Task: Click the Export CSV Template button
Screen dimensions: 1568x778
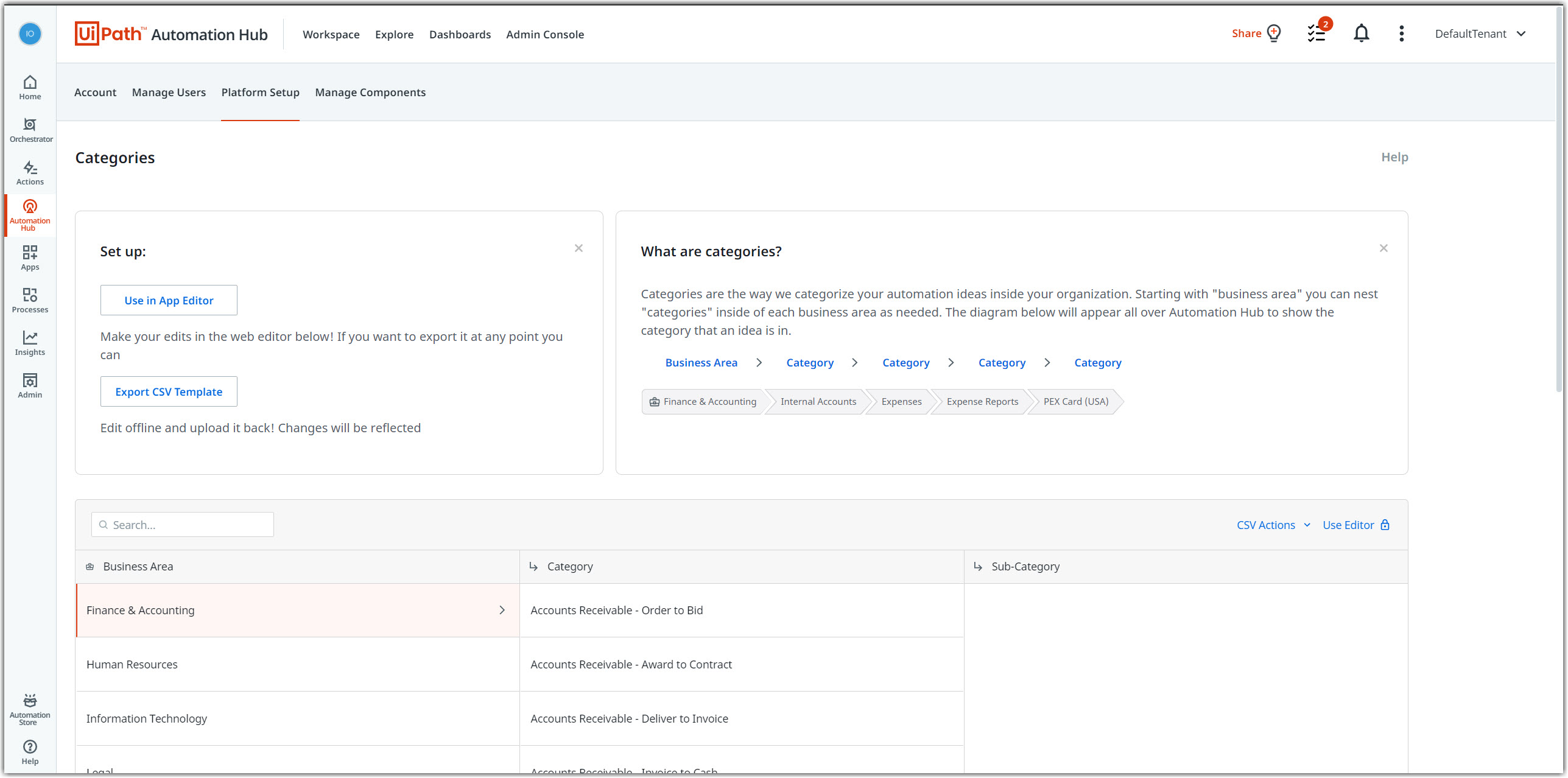Action: 169,391
